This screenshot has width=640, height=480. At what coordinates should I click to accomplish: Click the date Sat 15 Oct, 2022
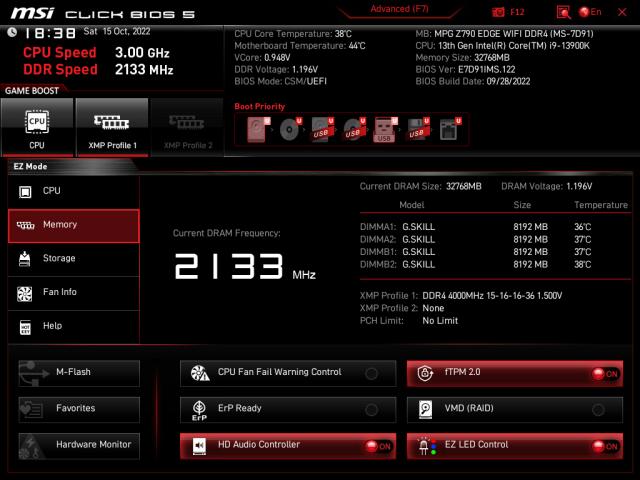click(117, 31)
